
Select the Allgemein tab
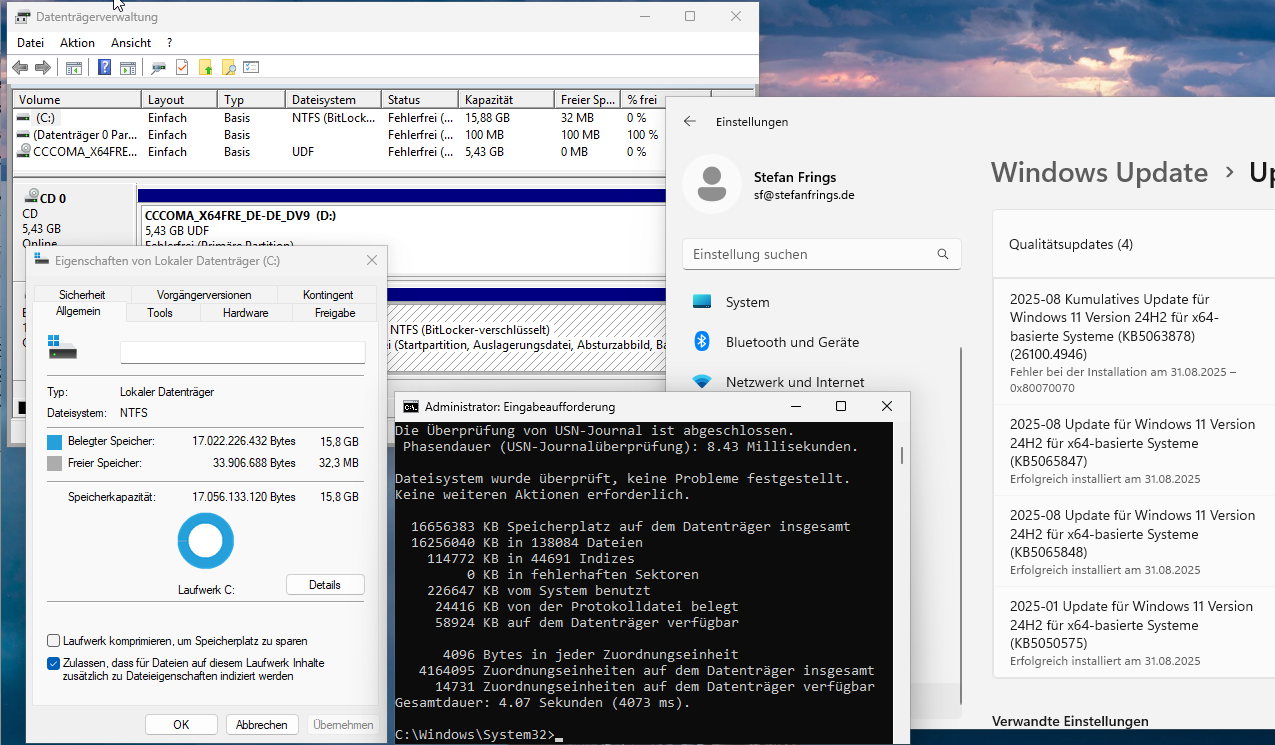pyautogui.click(x=79, y=312)
